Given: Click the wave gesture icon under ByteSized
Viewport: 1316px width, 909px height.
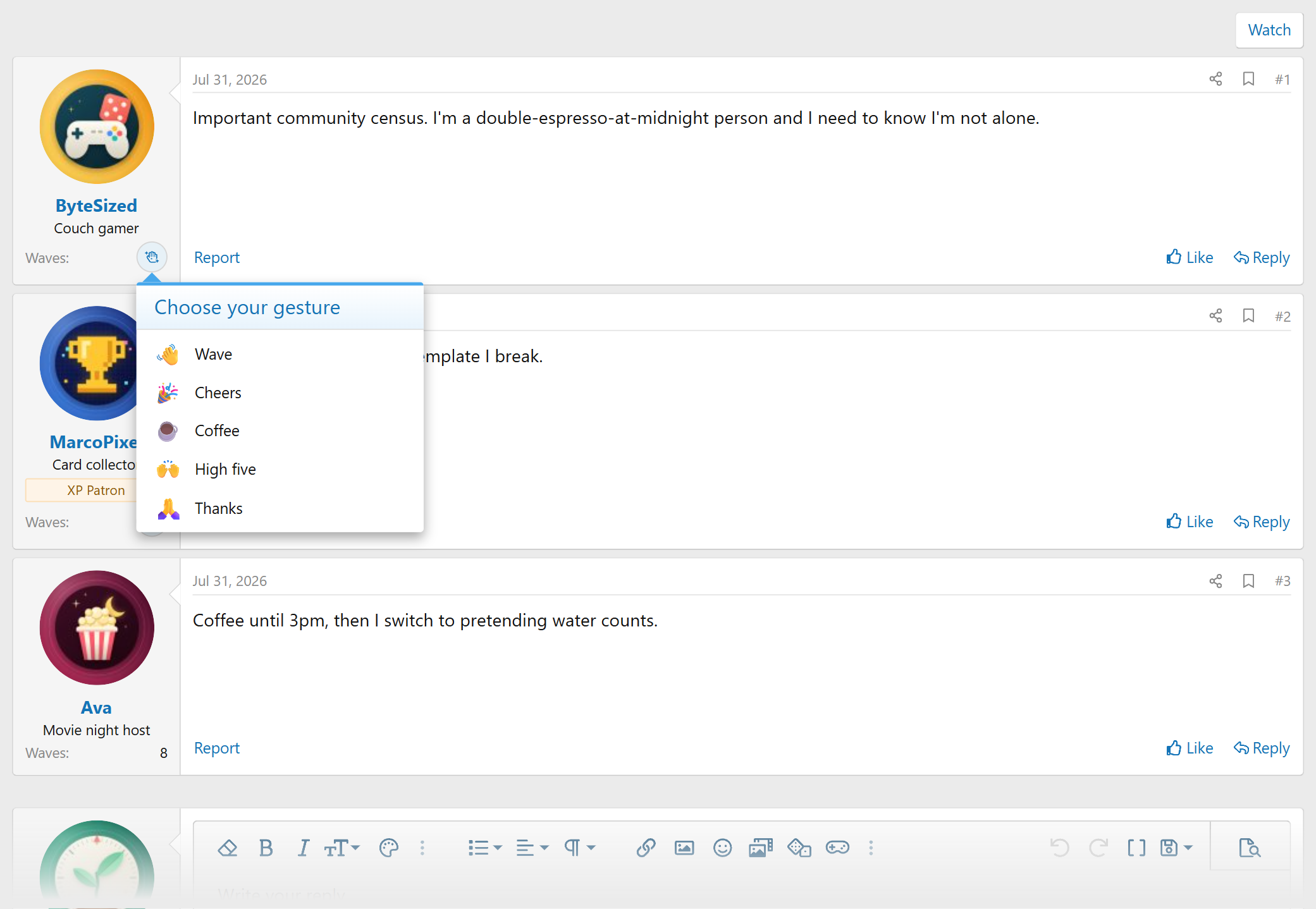Looking at the screenshot, I should point(152,257).
